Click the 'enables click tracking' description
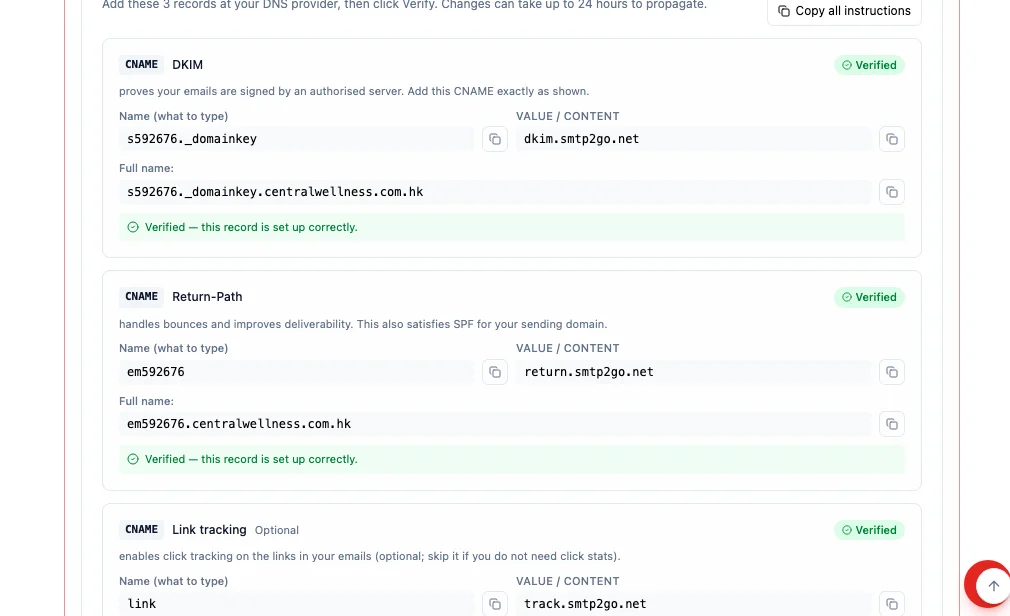The width and height of the screenshot is (1010, 616). tap(370, 556)
